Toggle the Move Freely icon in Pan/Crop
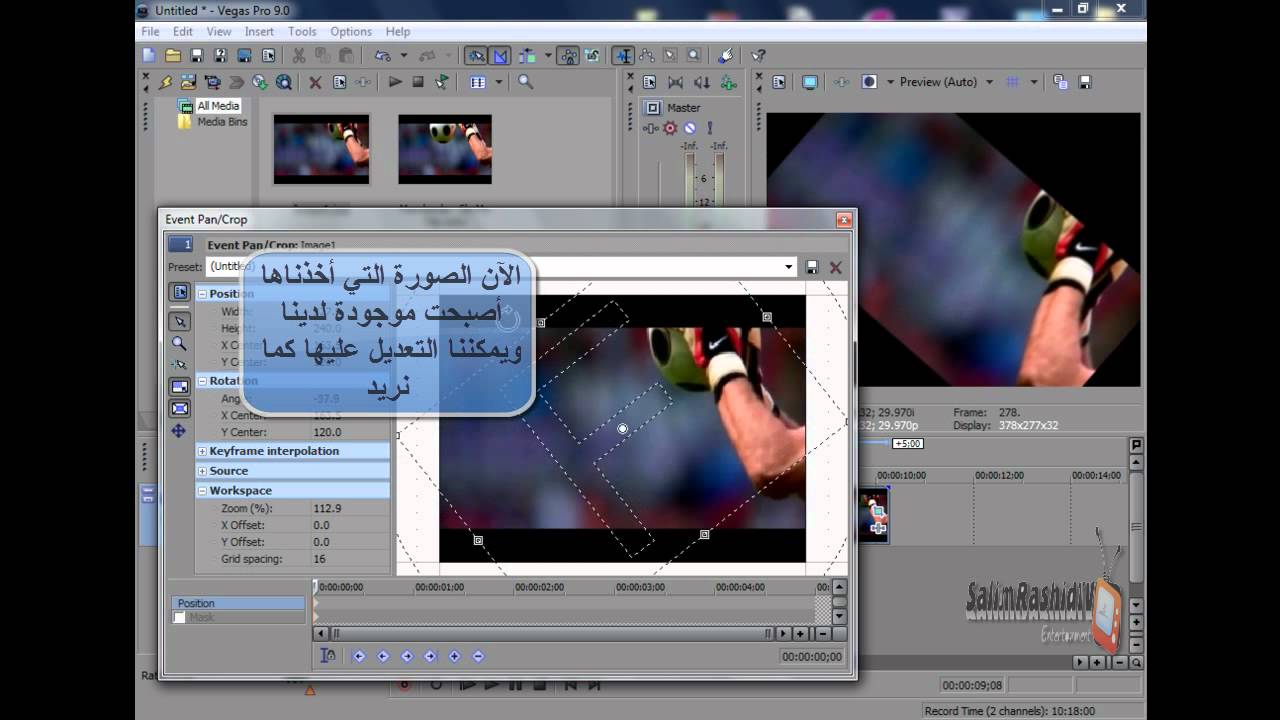The width and height of the screenshot is (1280, 720). (179, 431)
